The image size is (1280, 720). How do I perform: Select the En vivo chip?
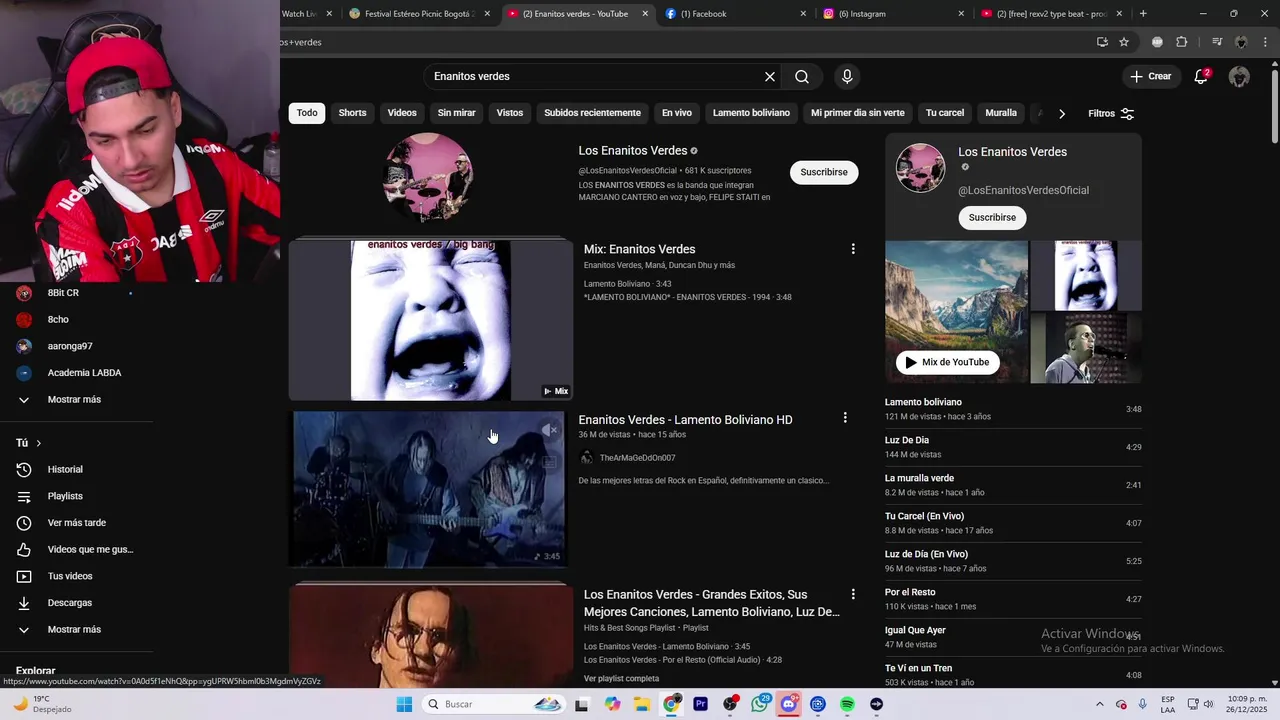pos(677,113)
